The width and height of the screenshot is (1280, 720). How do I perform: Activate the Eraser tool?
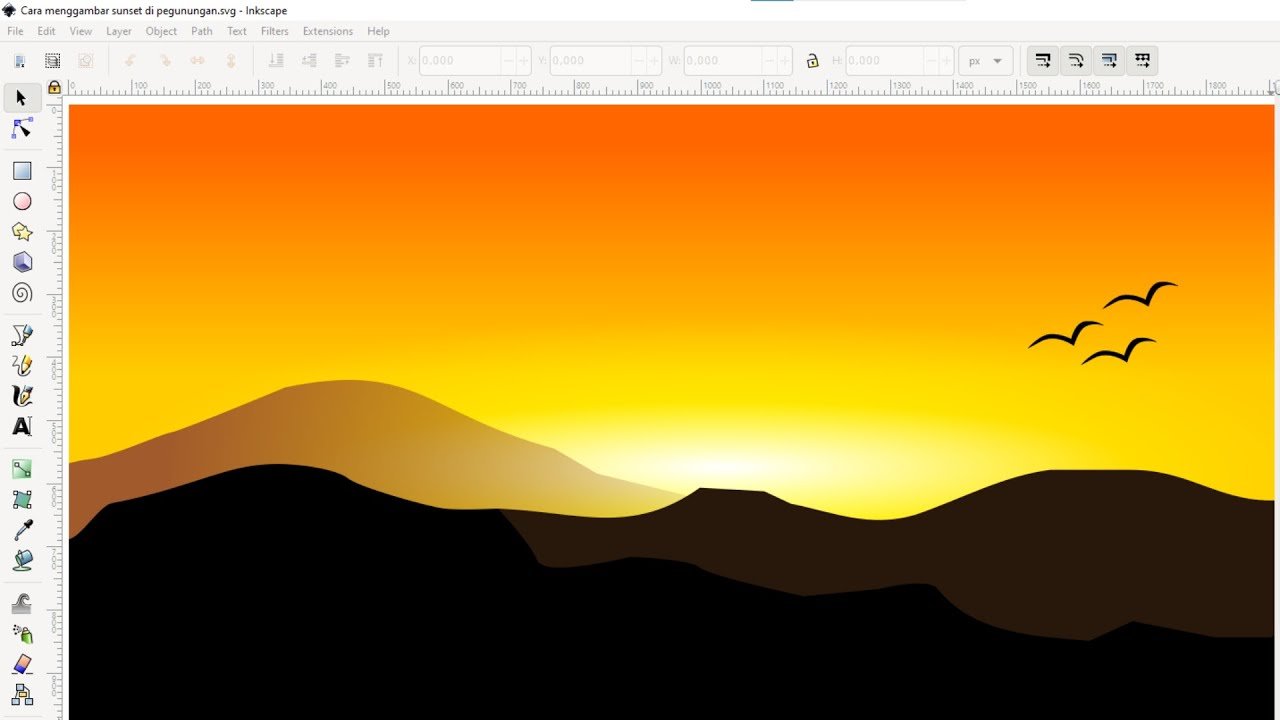click(22, 664)
